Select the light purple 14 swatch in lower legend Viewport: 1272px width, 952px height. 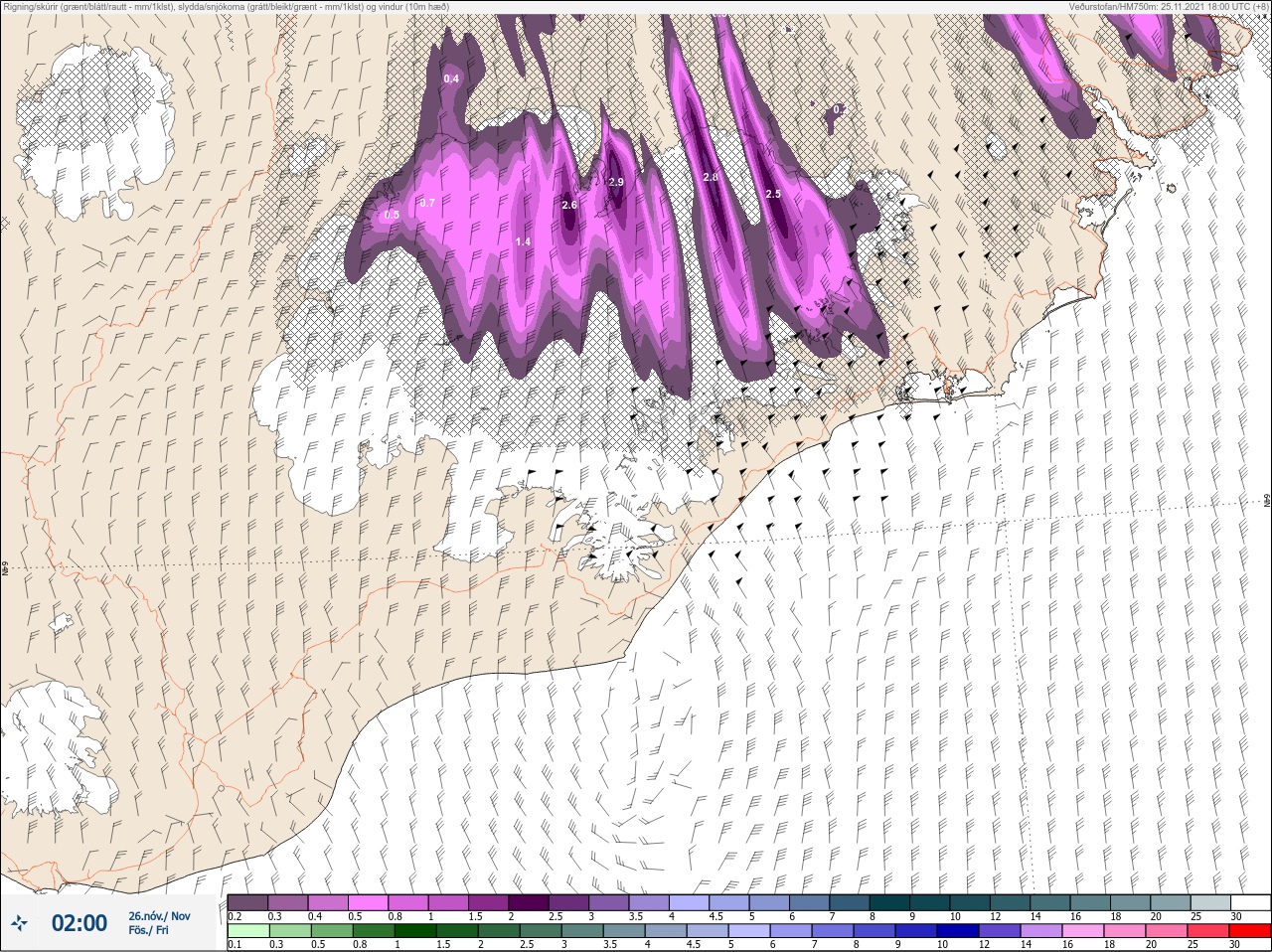point(1041,931)
